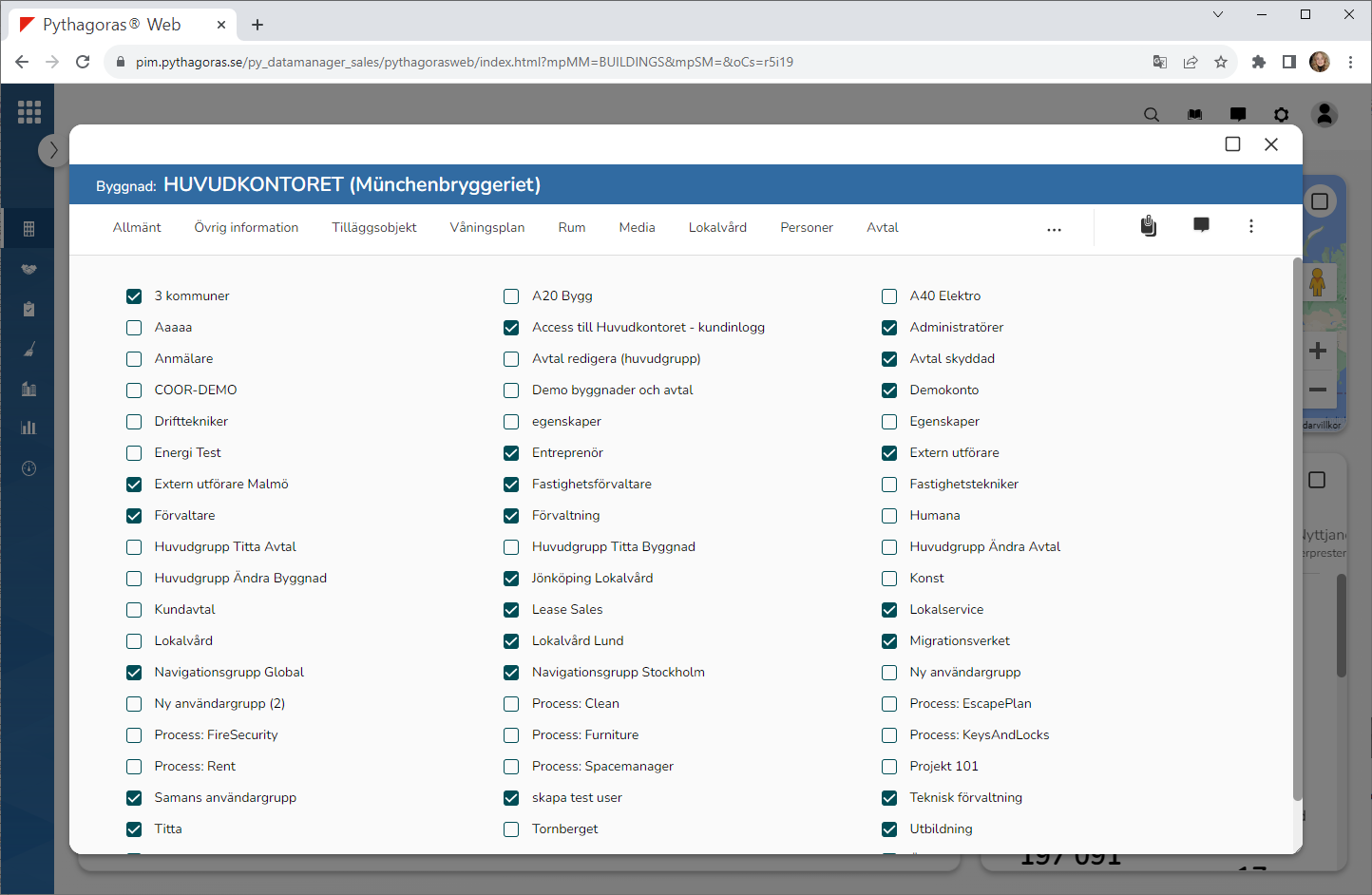The width and height of the screenshot is (1372, 895).
Task: Maximize the building dialog with square icon
Action: [x=1232, y=144]
